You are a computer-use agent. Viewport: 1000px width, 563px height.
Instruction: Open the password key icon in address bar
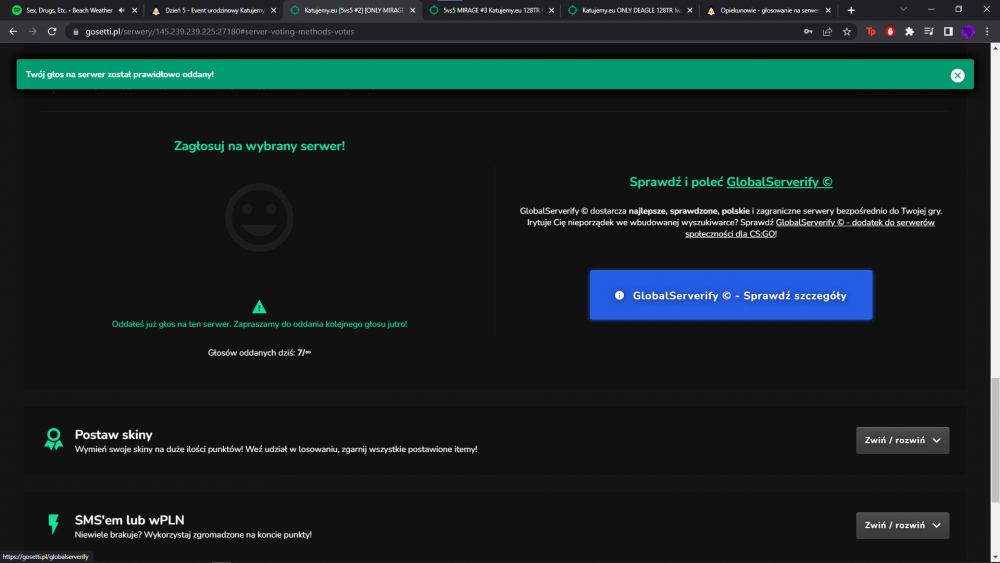808,31
